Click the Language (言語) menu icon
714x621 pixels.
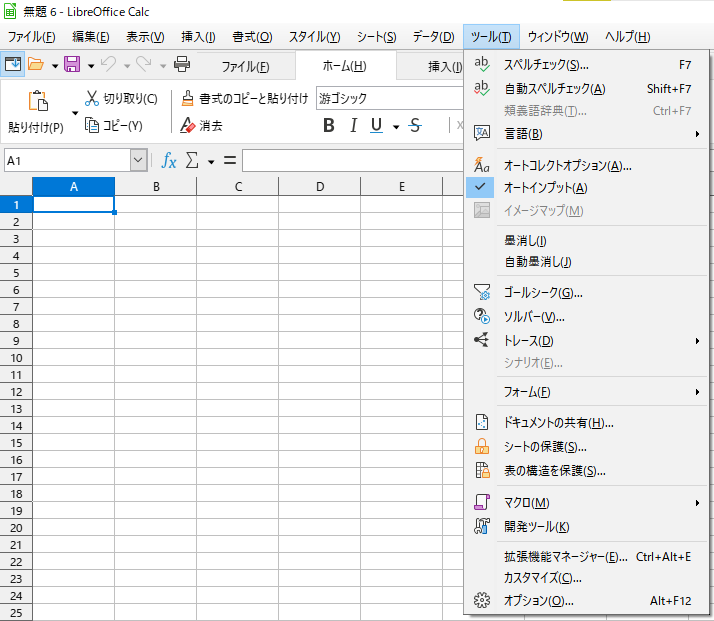coord(481,133)
